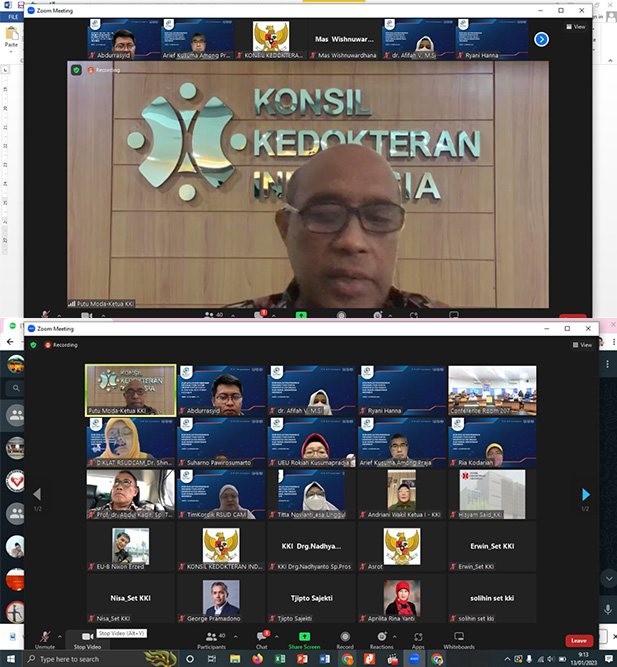Open notification center in system tray

608,659
